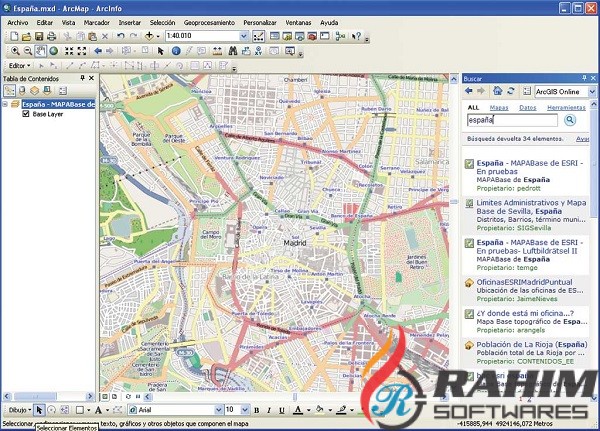Refresh the Buscar search panel
The image size is (600, 431).
[510, 91]
